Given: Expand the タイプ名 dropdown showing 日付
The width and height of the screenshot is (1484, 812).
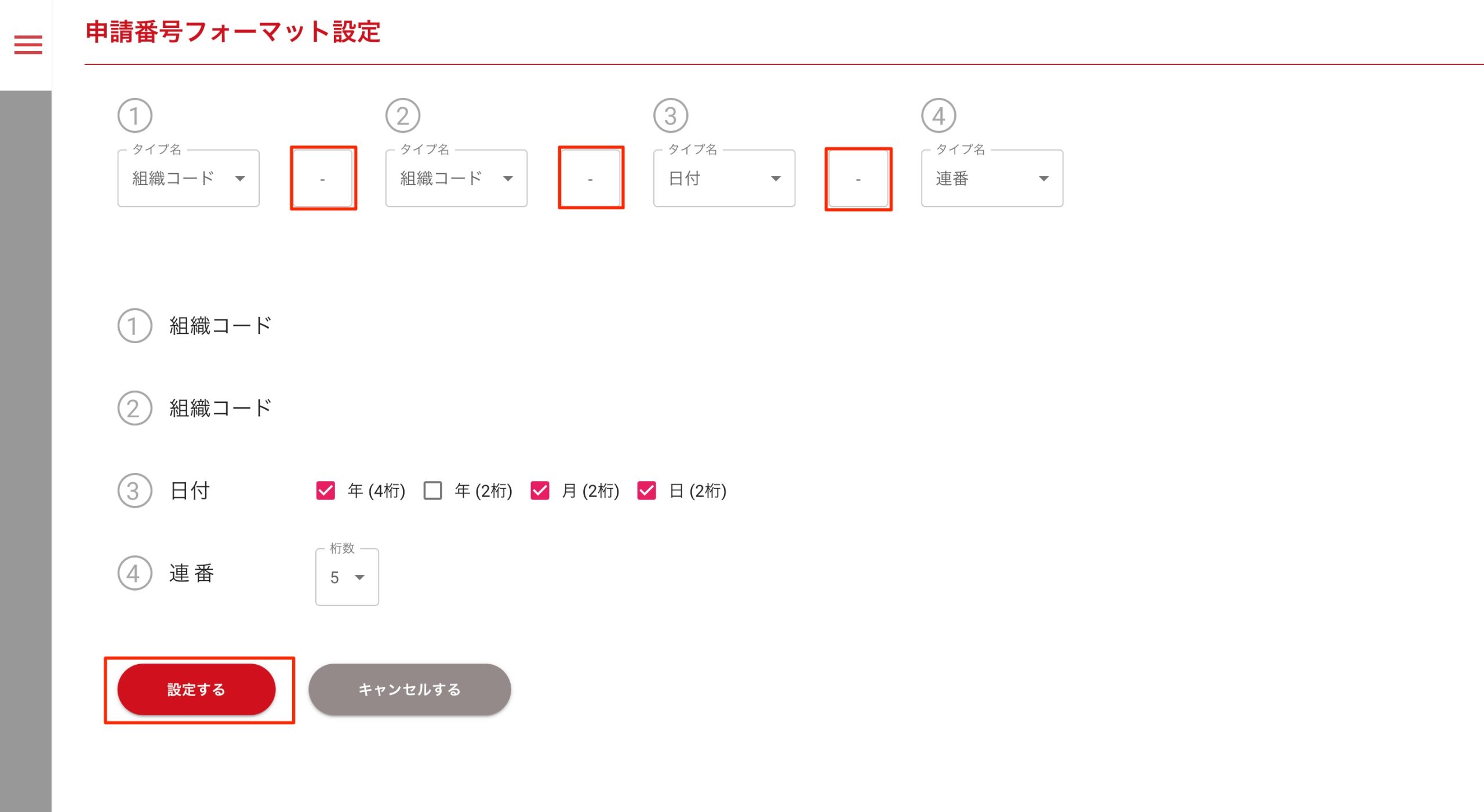Looking at the screenshot, I should click(x=723, y=179).
